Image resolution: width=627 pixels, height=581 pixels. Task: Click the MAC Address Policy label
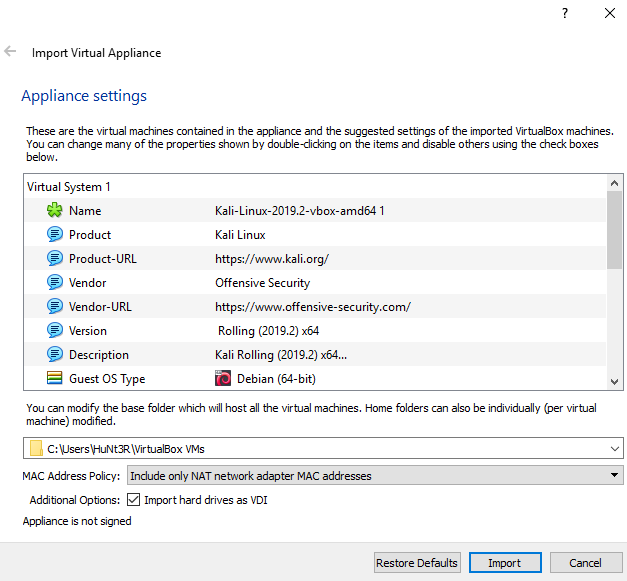(x=71, y=476)
